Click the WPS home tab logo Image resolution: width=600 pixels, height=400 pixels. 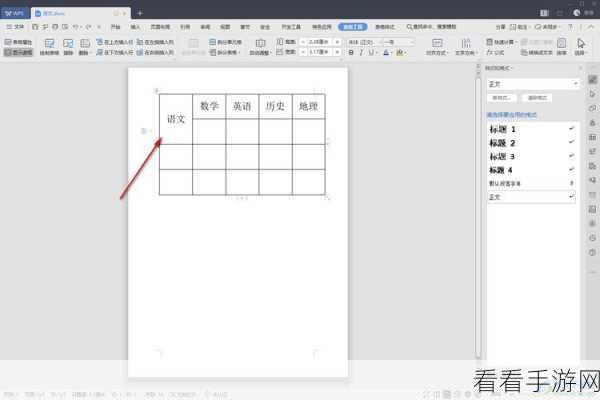[x=14, y=13]
